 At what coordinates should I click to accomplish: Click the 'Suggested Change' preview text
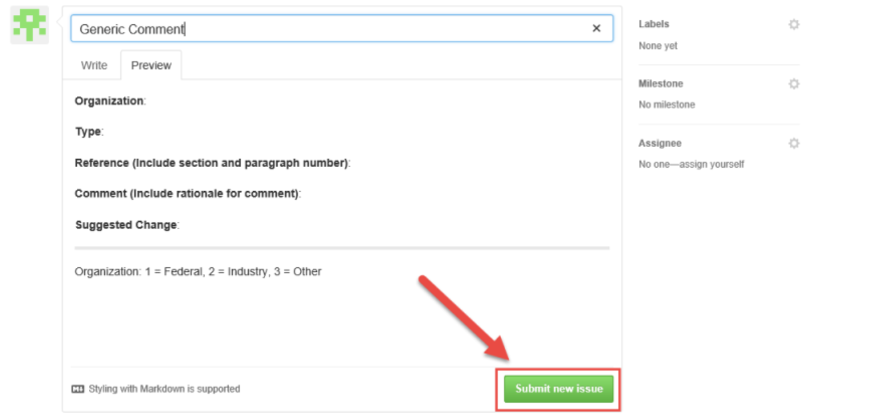point(126,225)
